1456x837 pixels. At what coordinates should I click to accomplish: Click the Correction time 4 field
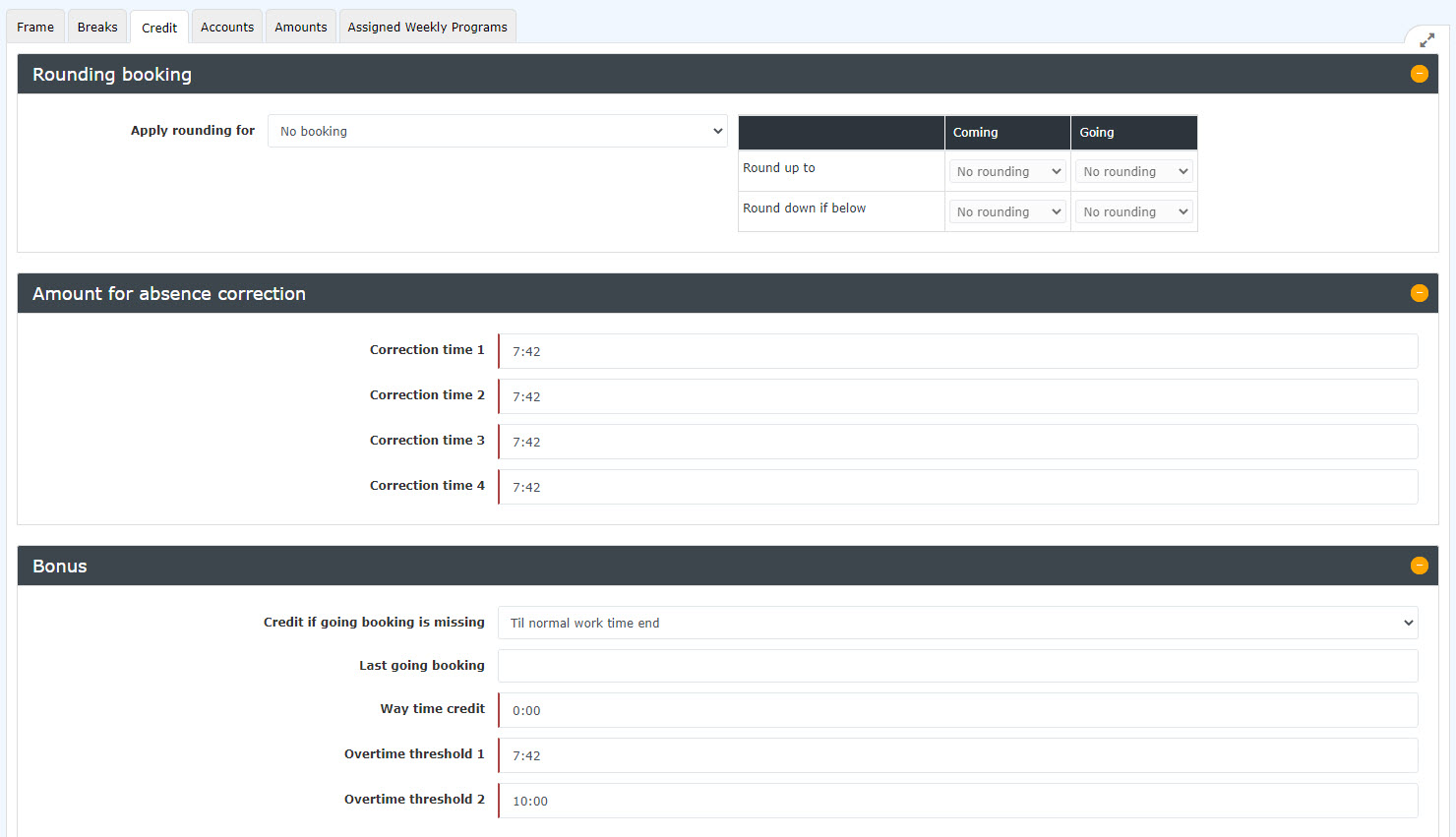click(x=958, y=487)
